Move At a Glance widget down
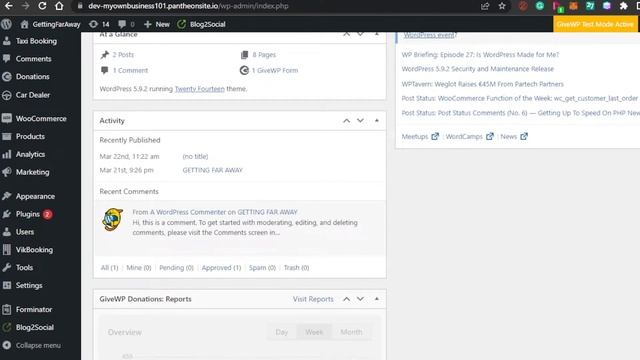Viewport: 640px width, 360px height. coord(360,35)
